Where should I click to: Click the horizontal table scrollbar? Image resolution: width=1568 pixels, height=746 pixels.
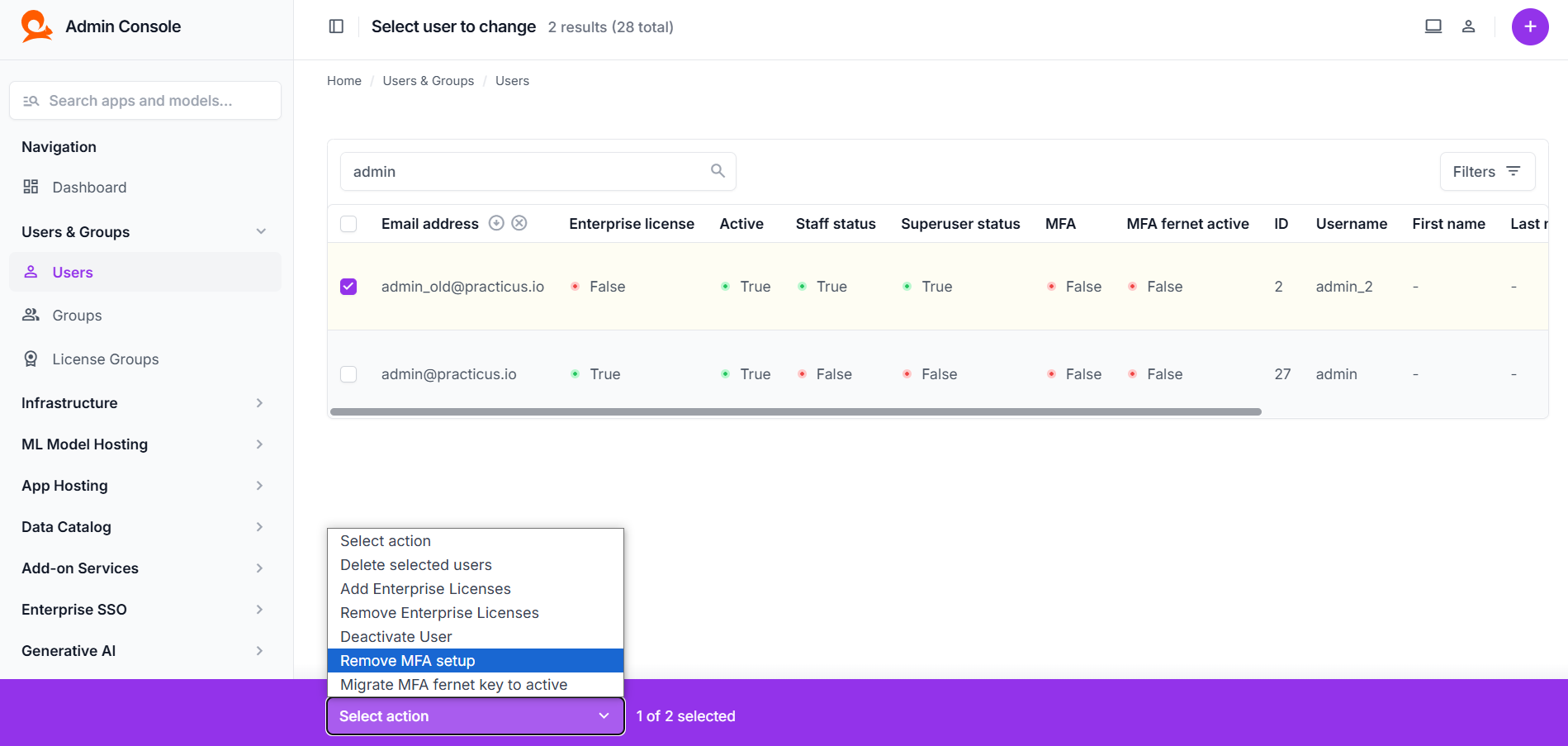pyautogui.click(x=795, y=411)
